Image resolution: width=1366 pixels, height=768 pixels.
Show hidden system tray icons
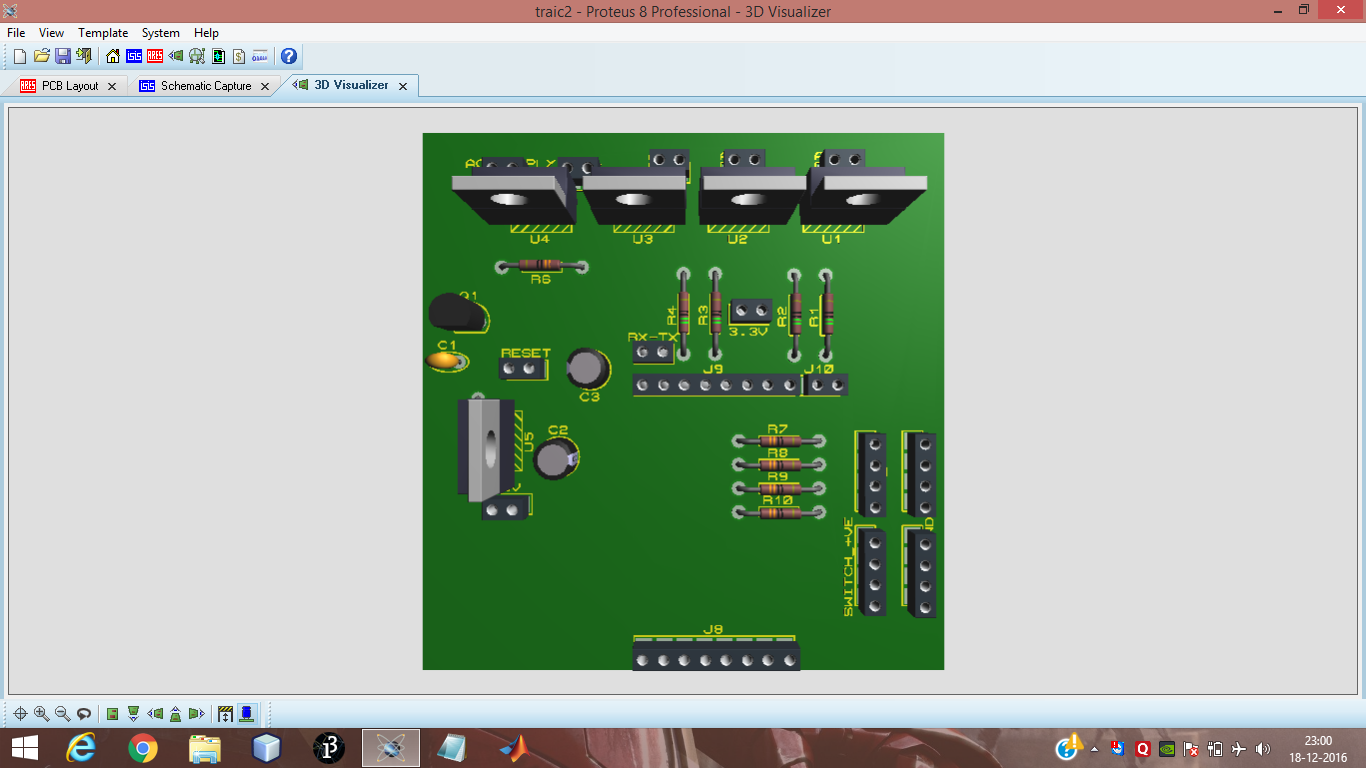pos(1094,748)
